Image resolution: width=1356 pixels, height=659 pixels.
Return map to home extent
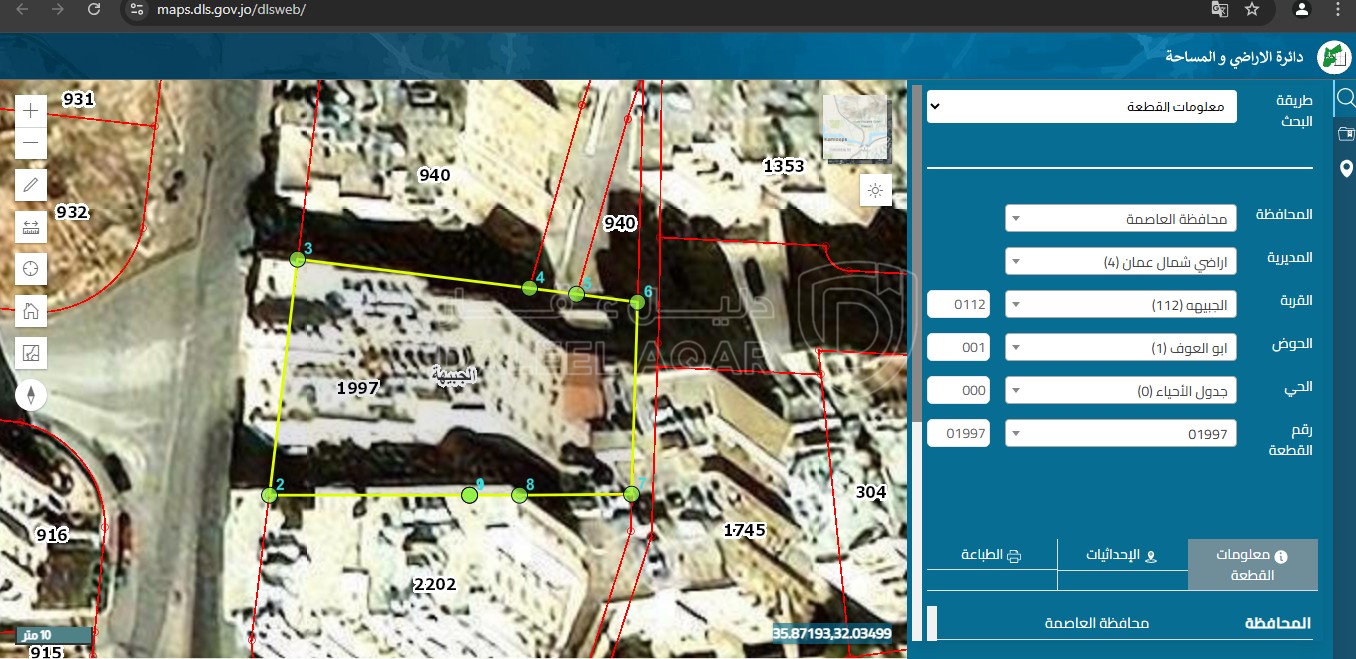(31, 311)
